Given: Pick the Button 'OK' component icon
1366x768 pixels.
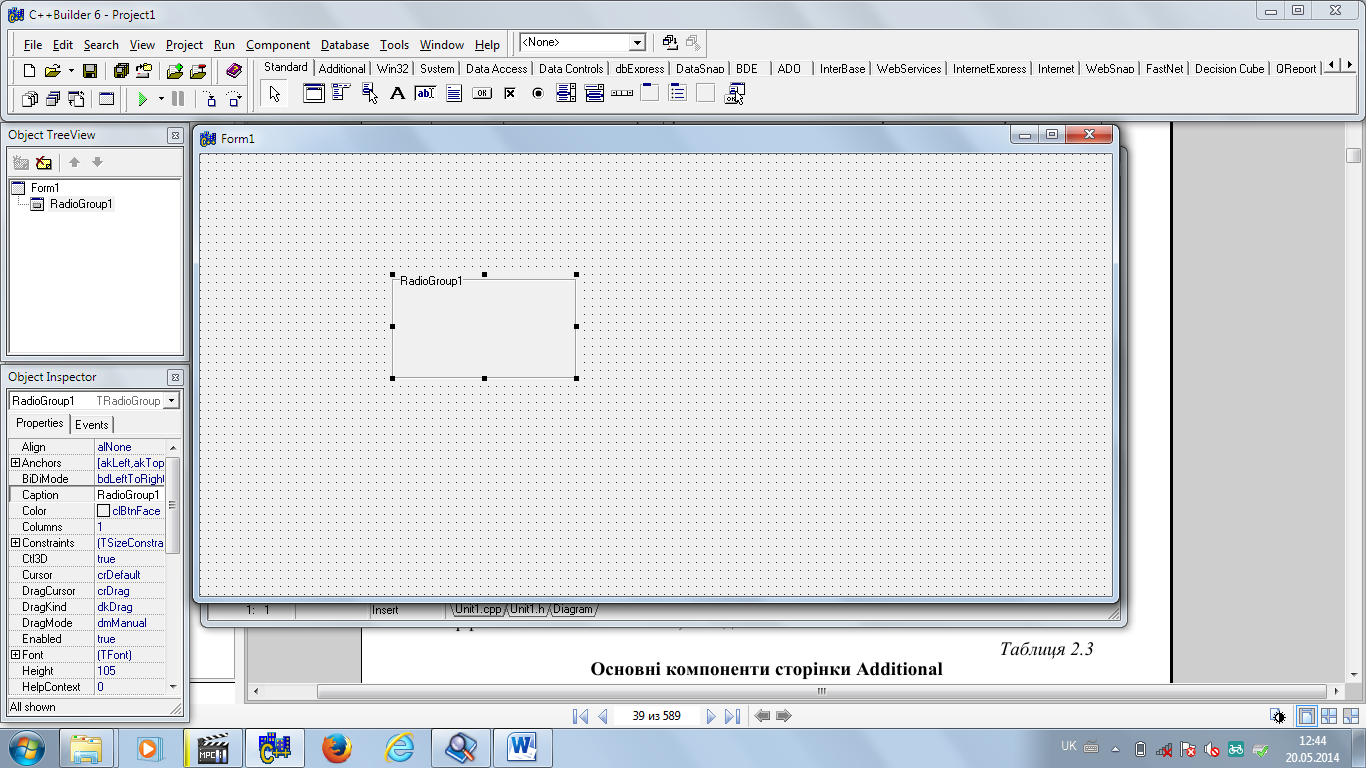Looking at the screenshot, I should click(x=481, y=94).
